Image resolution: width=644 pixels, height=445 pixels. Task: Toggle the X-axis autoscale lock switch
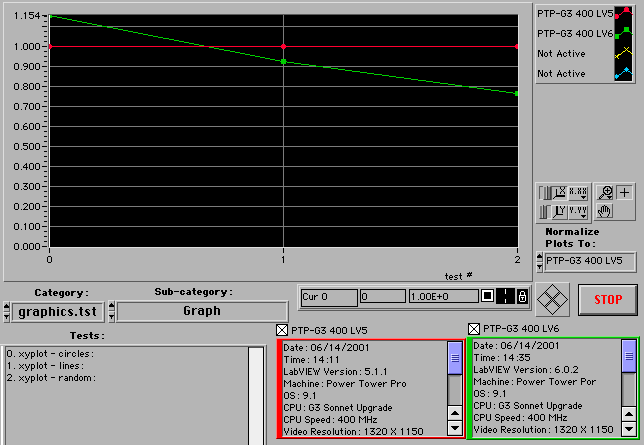[x=543, y=193]
